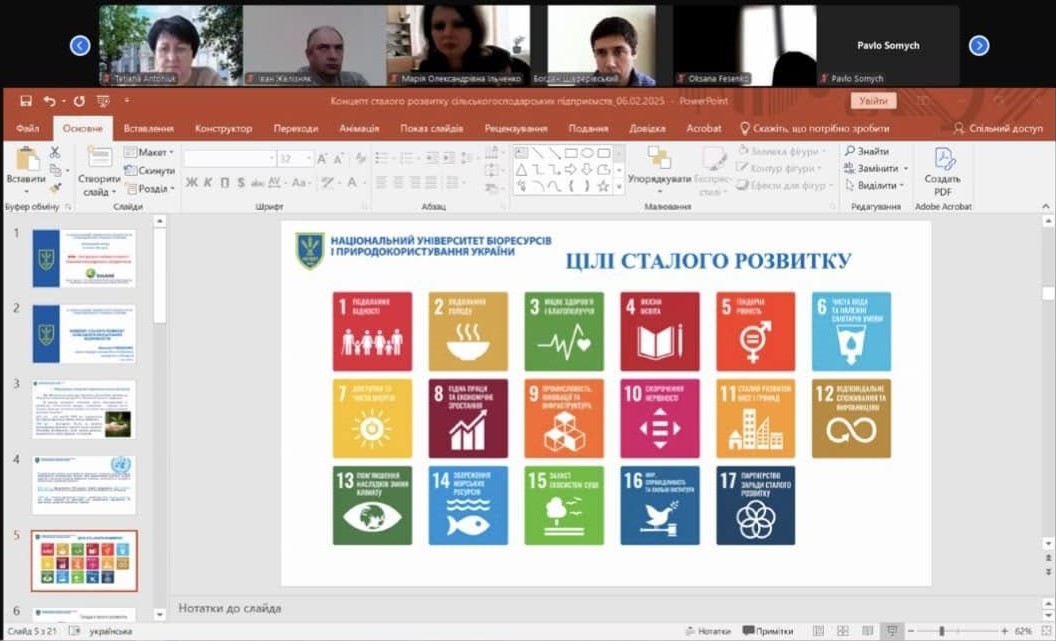1056x641 pixels.
Task: Toggle Нотатки notes pane in status bar
Action: coord(707,631)
